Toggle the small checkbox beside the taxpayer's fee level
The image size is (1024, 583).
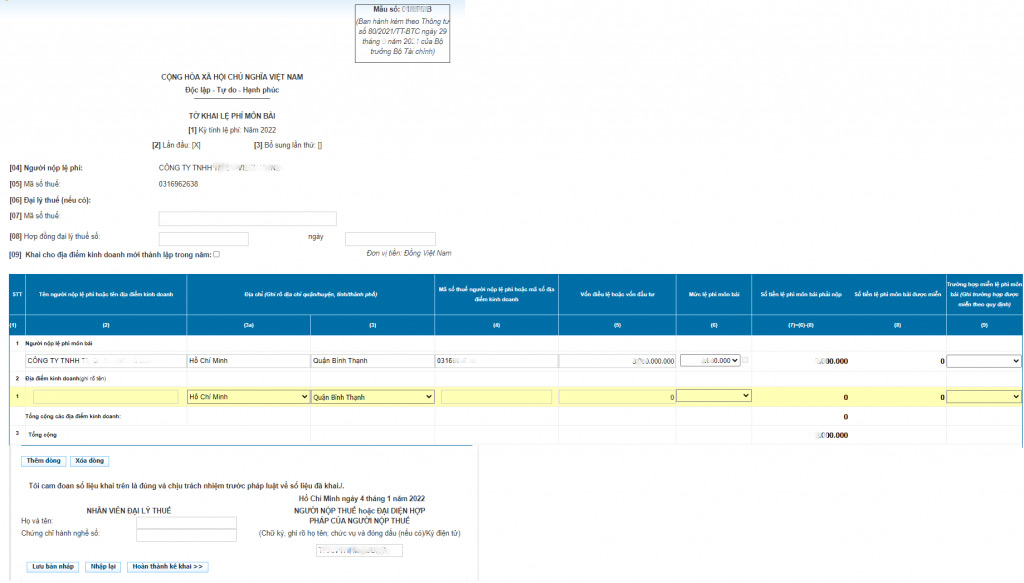click(745, 360)
